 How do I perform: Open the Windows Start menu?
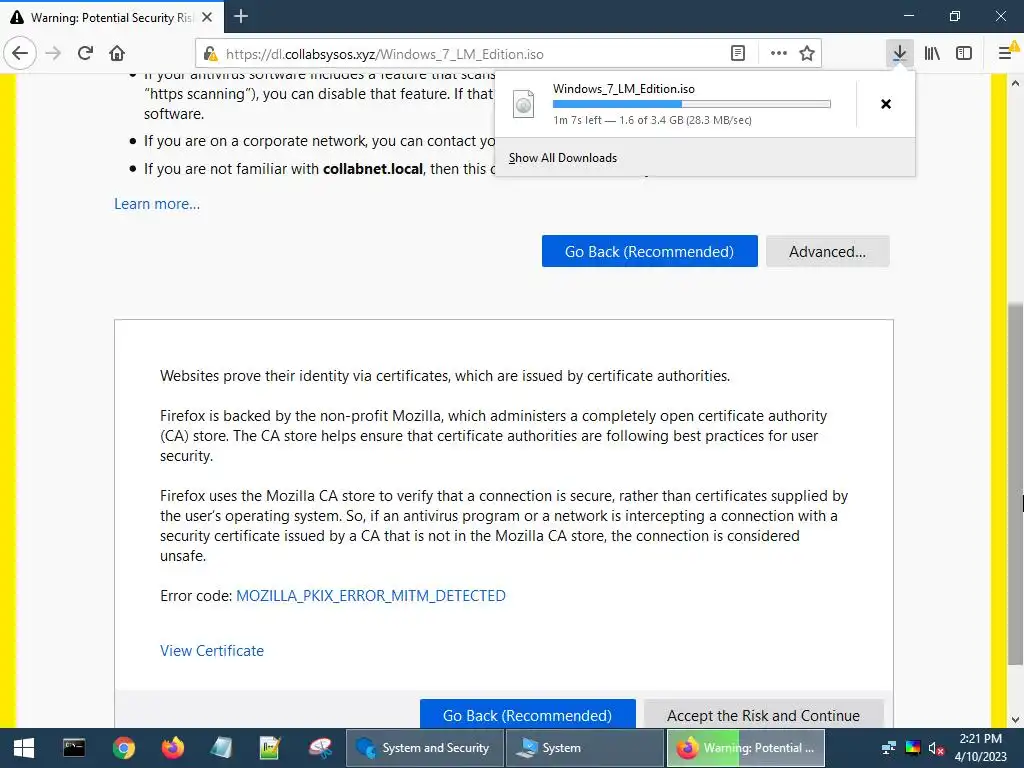(x=24, y=748)
